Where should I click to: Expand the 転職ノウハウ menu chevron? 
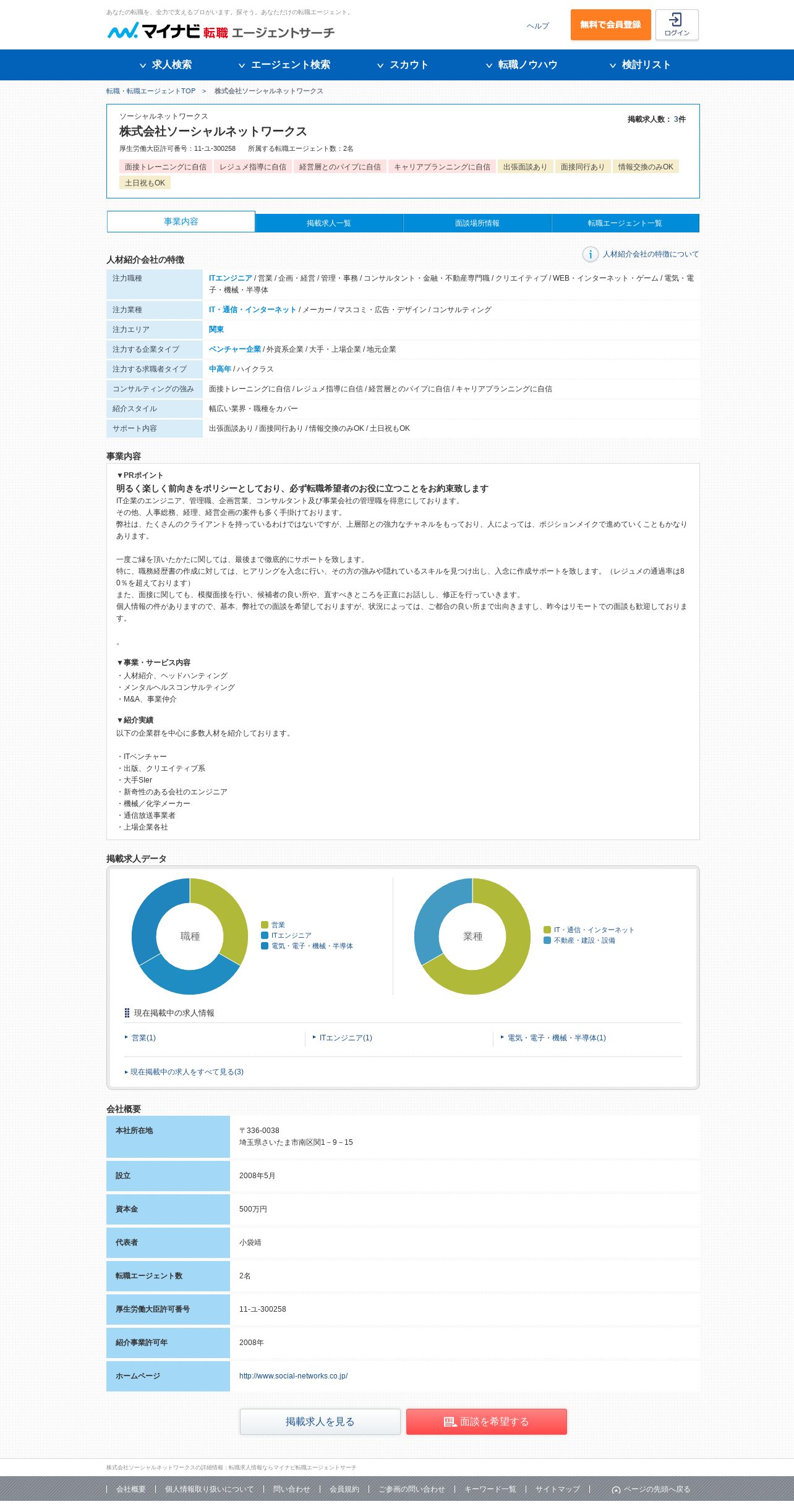489,65
